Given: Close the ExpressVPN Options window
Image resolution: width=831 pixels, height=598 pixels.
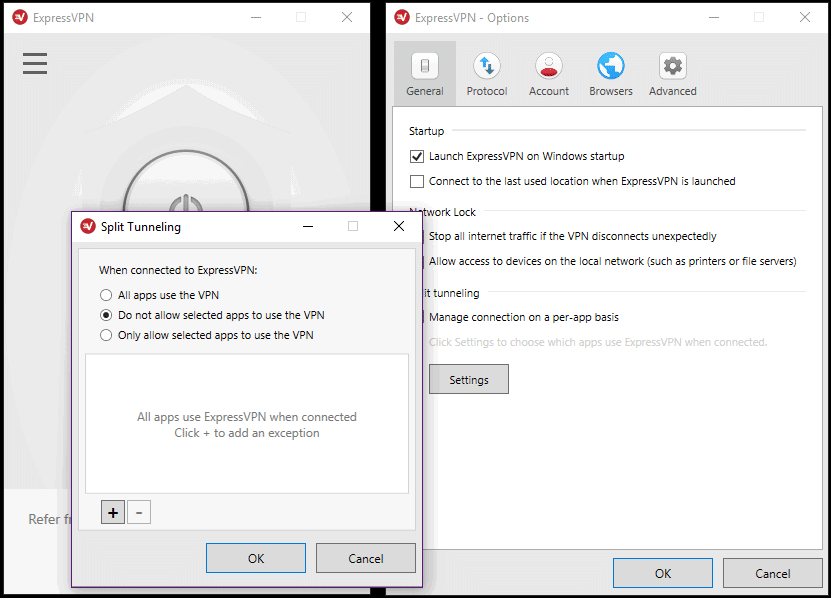Looking at the screenshot, I should coord(805,17).
